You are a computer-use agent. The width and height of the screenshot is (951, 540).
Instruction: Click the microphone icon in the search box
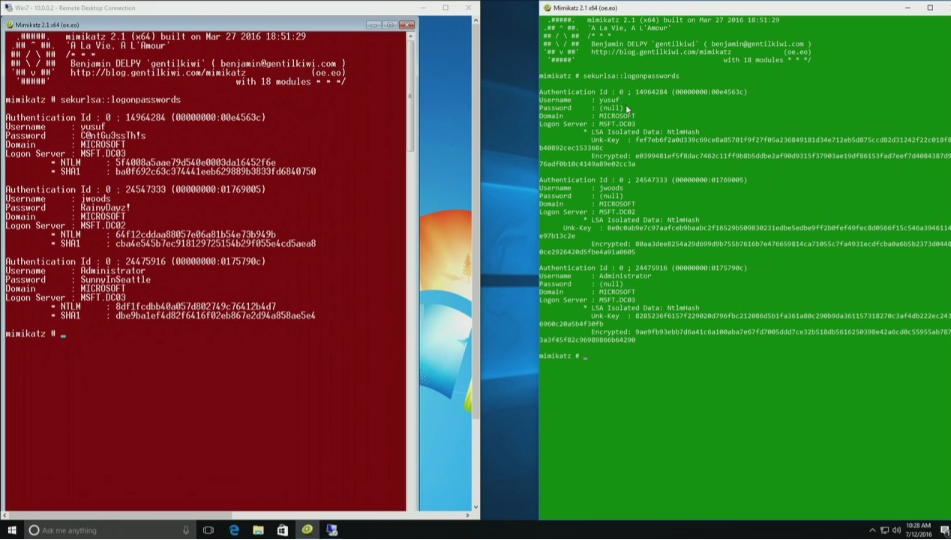(186, 530)
